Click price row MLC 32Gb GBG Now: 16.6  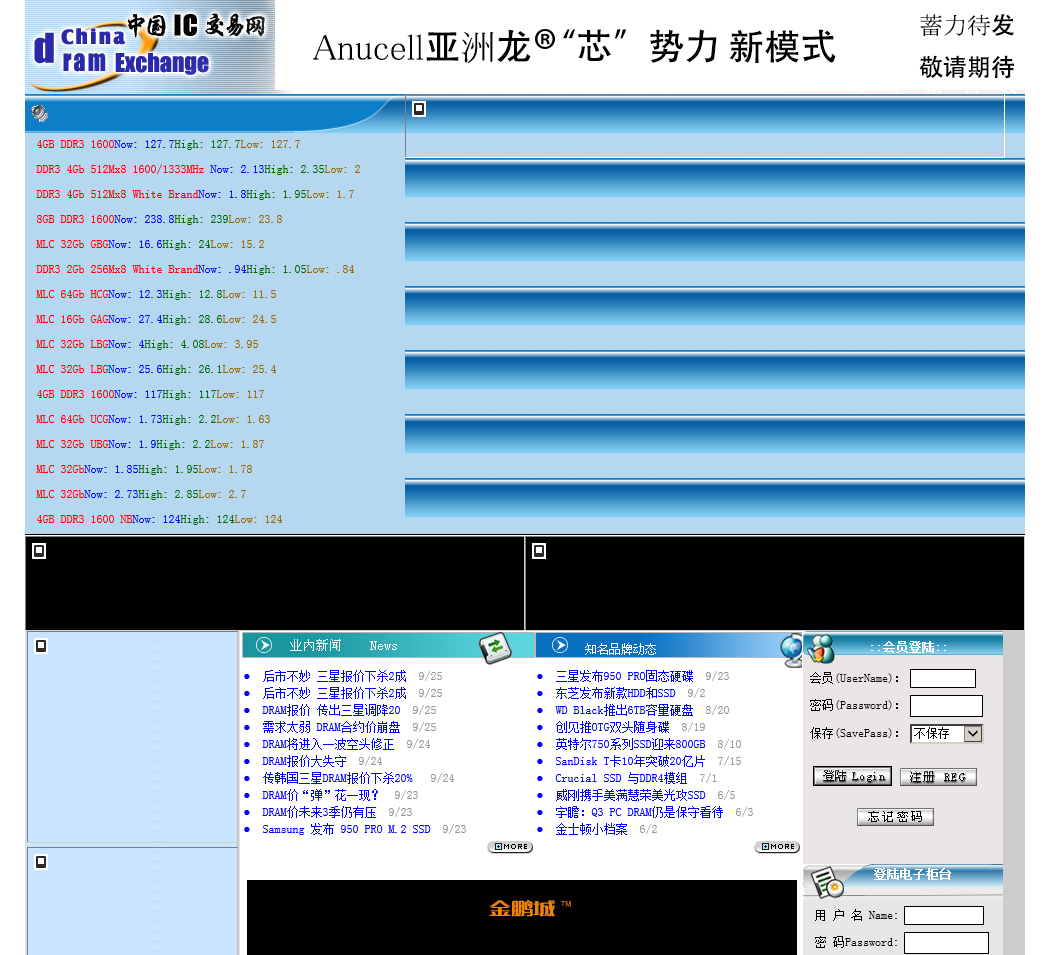(x=150, y=244)
